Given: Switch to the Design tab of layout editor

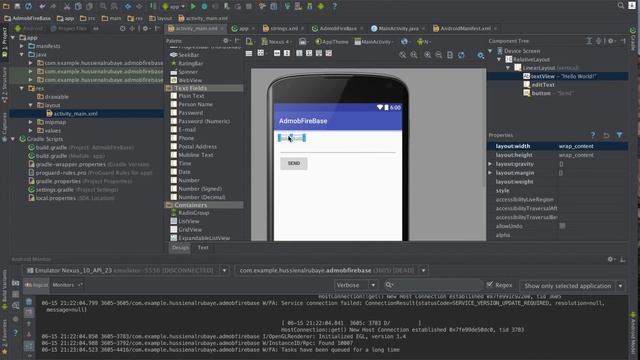Looking at the screenshot, I should click(180, 248).
